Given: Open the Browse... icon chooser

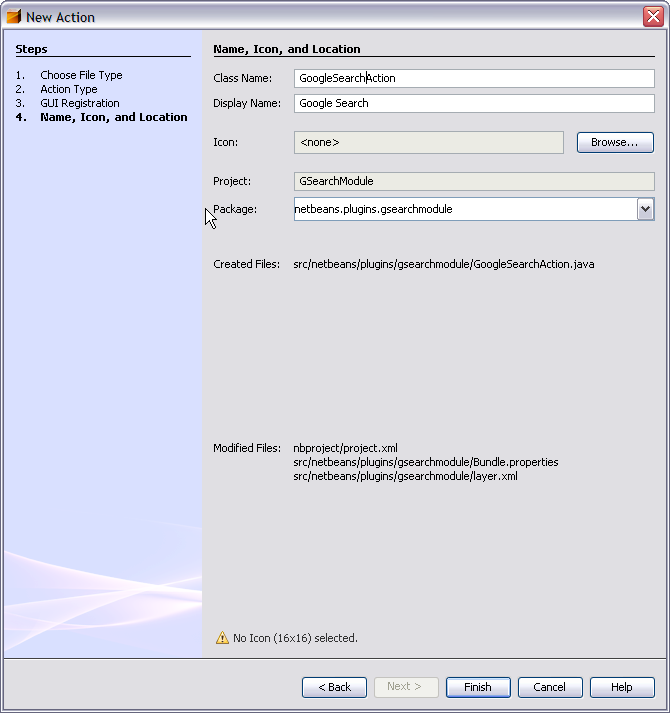Looking at the screenshot, I should [615, 142].
